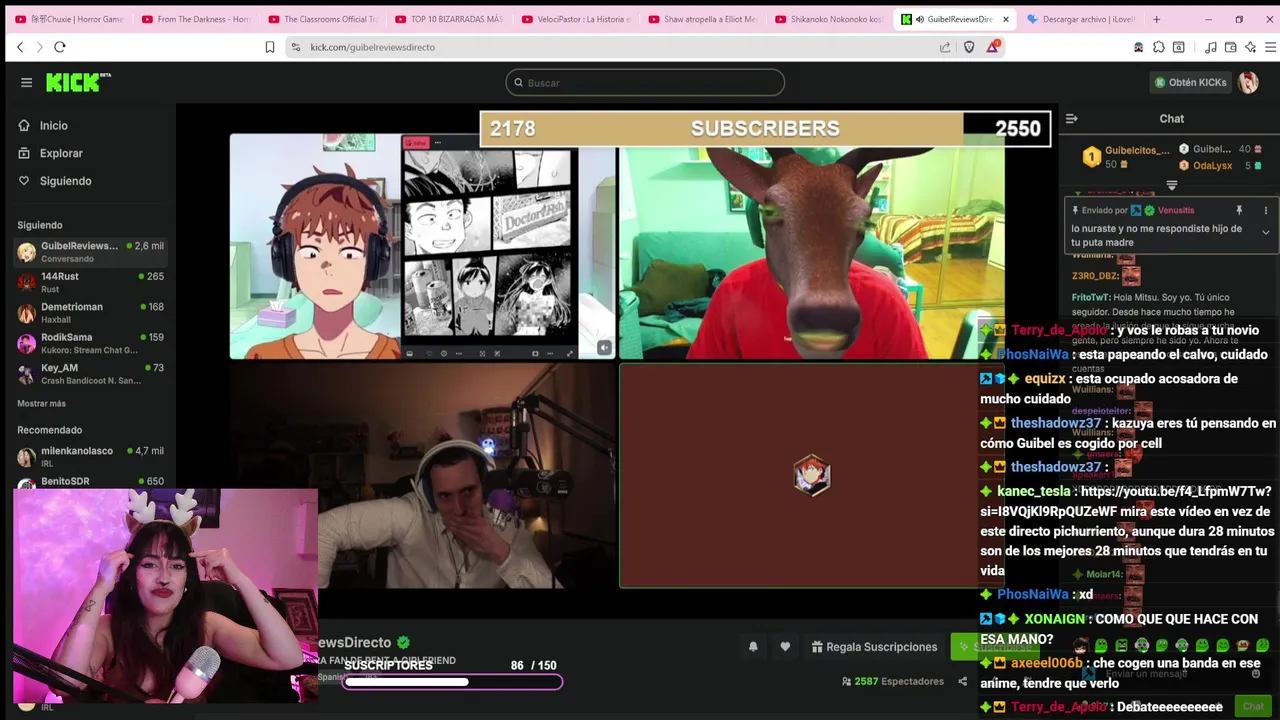The width and height of the screenshot is (1280, 720).
Task: Open the user profile avatar menu
Action: 1248,82
